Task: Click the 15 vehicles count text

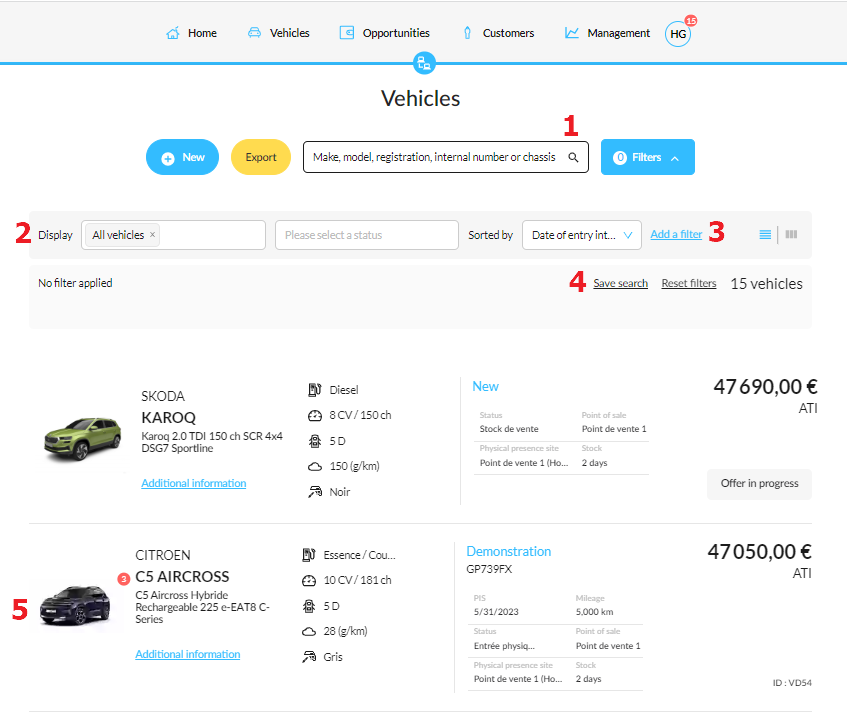Action: 766,284
